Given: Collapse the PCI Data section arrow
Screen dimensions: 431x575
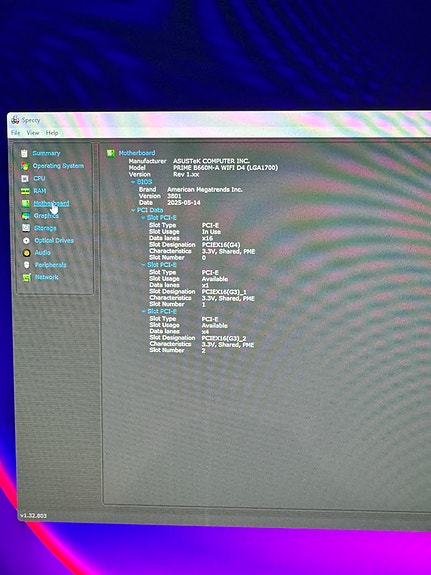Looking at the screenshot, I should pyautogui.click(x=133, y=210).
